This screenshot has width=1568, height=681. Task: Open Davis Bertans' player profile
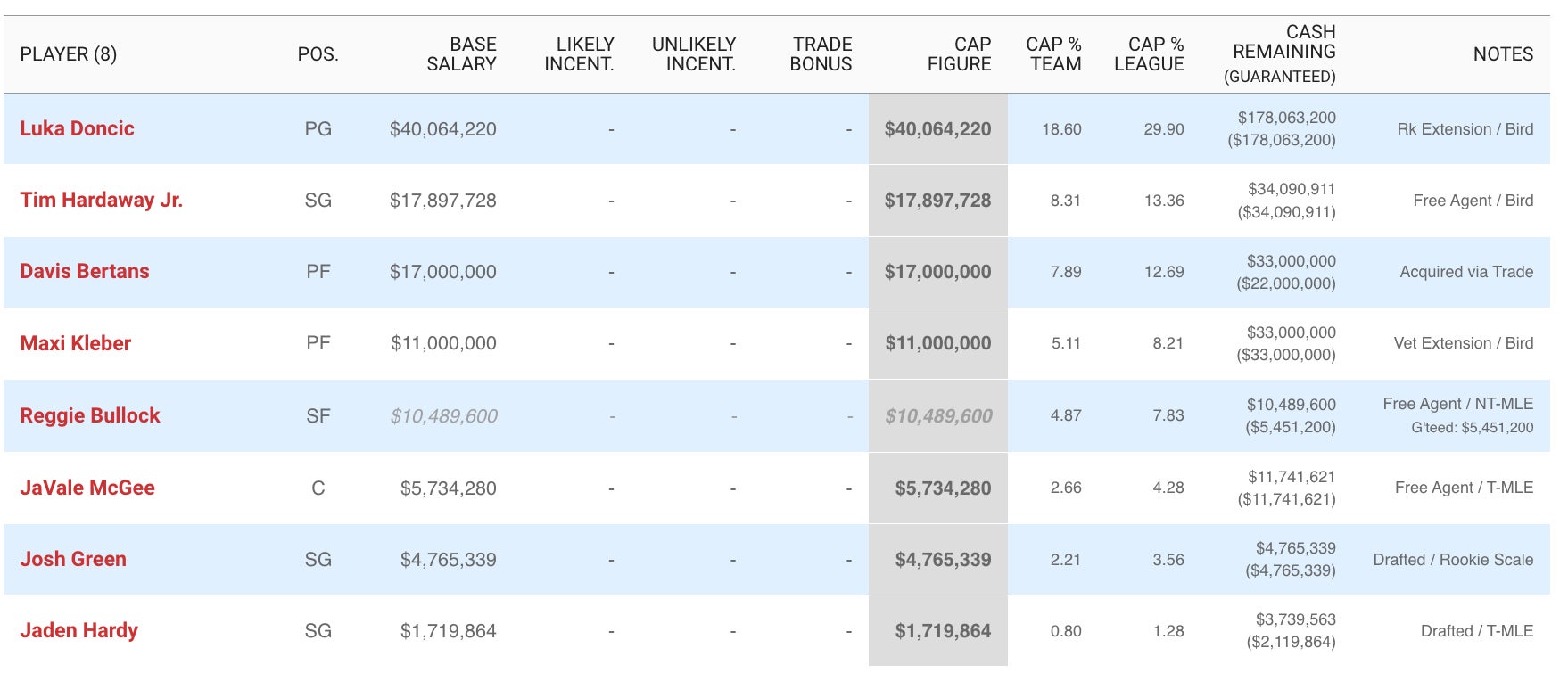tap(85, 271)
